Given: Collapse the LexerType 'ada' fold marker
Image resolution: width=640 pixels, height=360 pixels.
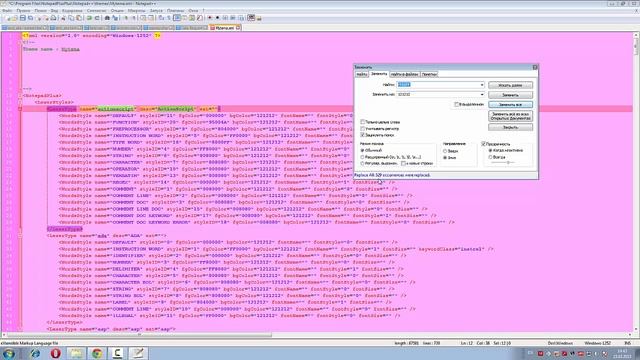Looking at the screenshot, I should 20,236.
